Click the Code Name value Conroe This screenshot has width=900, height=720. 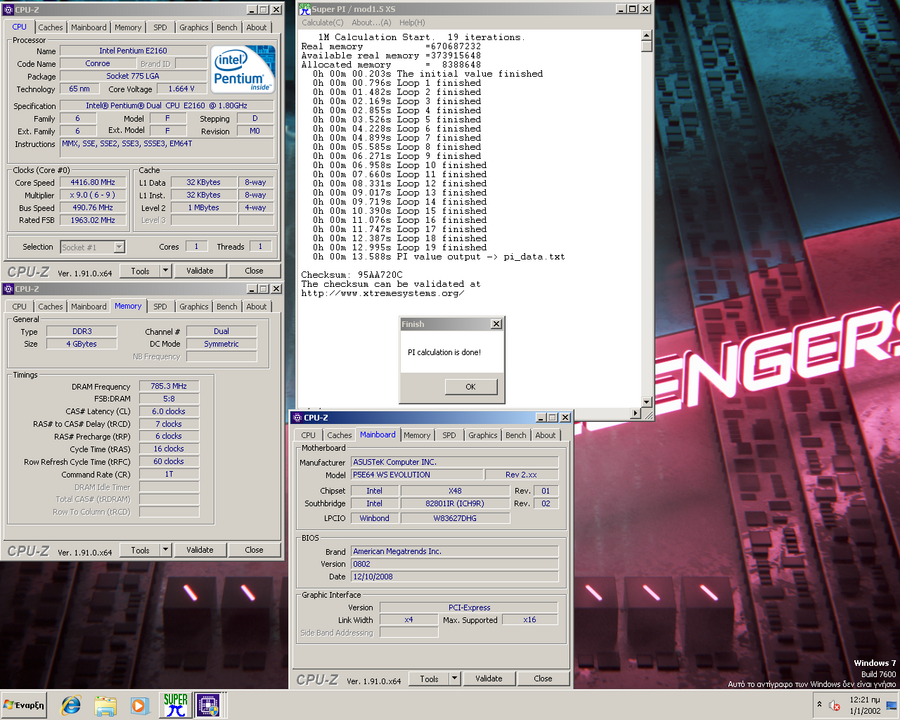pos(98,64)
